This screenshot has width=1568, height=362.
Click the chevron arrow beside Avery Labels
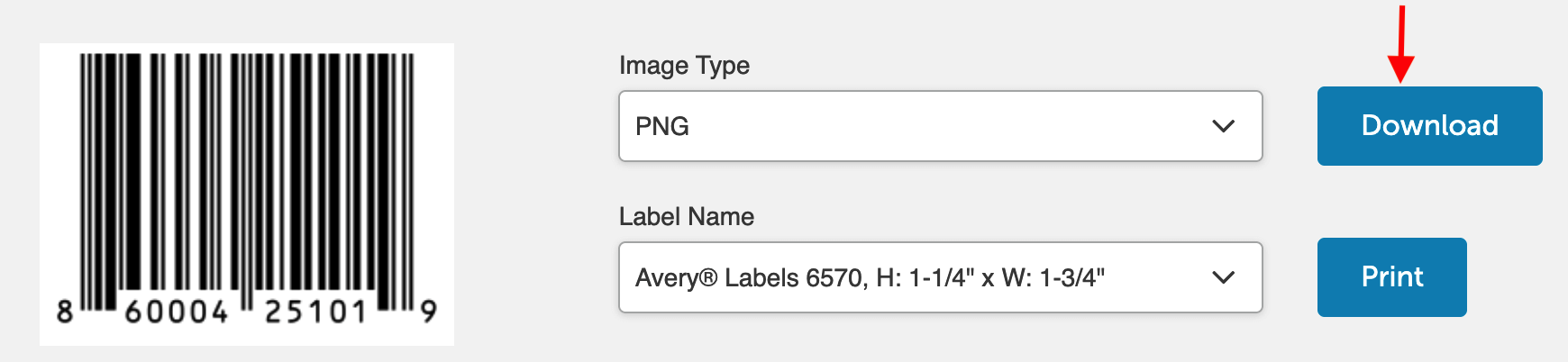[1223, 277]
